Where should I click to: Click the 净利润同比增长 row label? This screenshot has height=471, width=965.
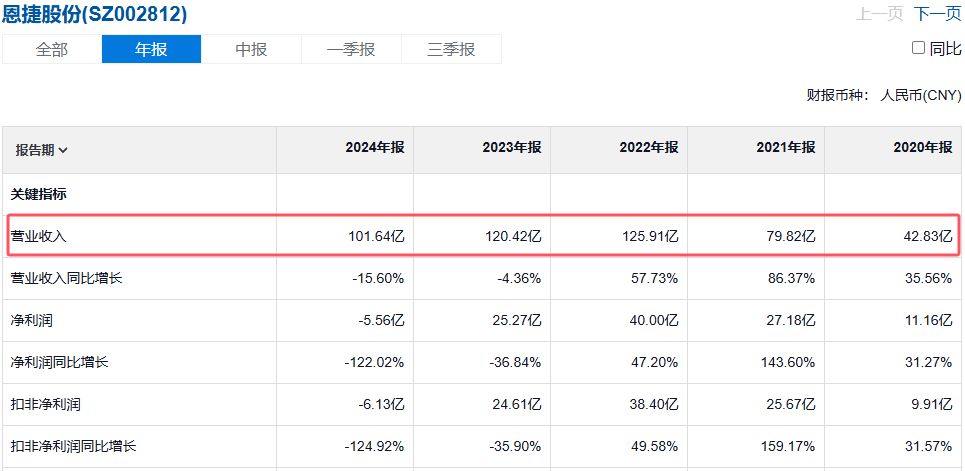[x=60, y=362]
